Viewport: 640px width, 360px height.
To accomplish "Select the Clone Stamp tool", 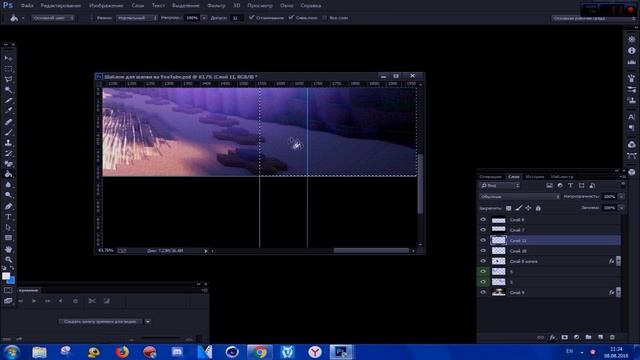I will point(8,143).
